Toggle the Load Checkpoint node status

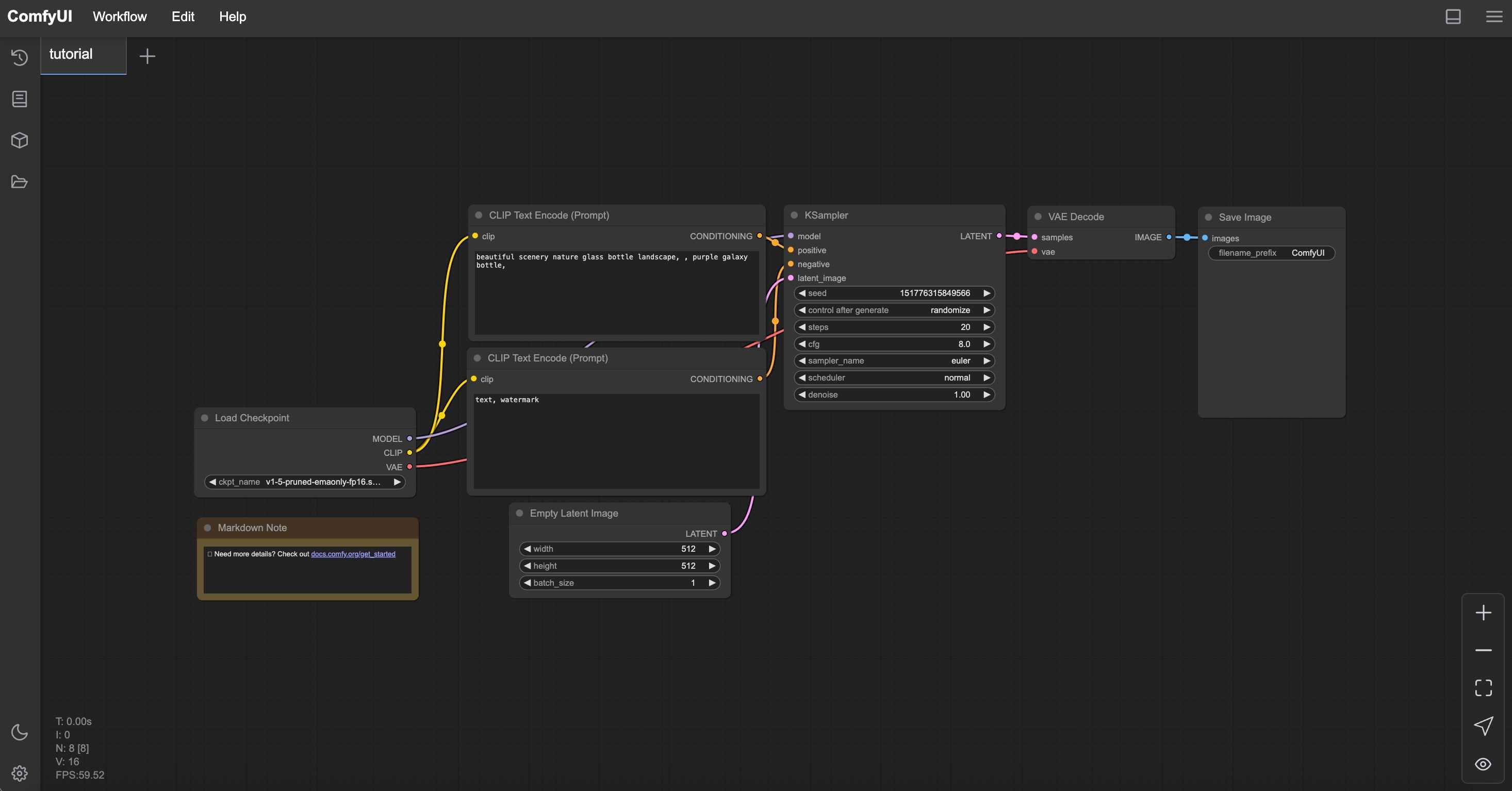pos(206,418)
